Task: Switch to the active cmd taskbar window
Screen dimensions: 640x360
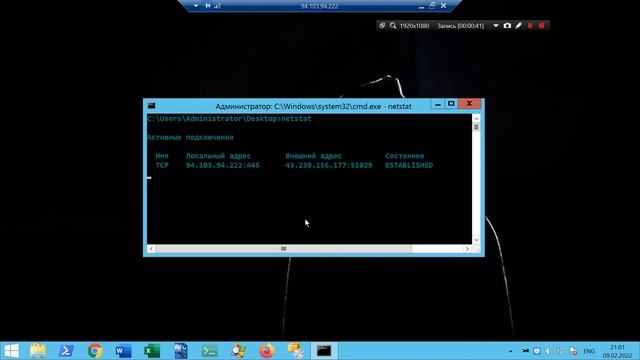Action: [x=324, y=351]
